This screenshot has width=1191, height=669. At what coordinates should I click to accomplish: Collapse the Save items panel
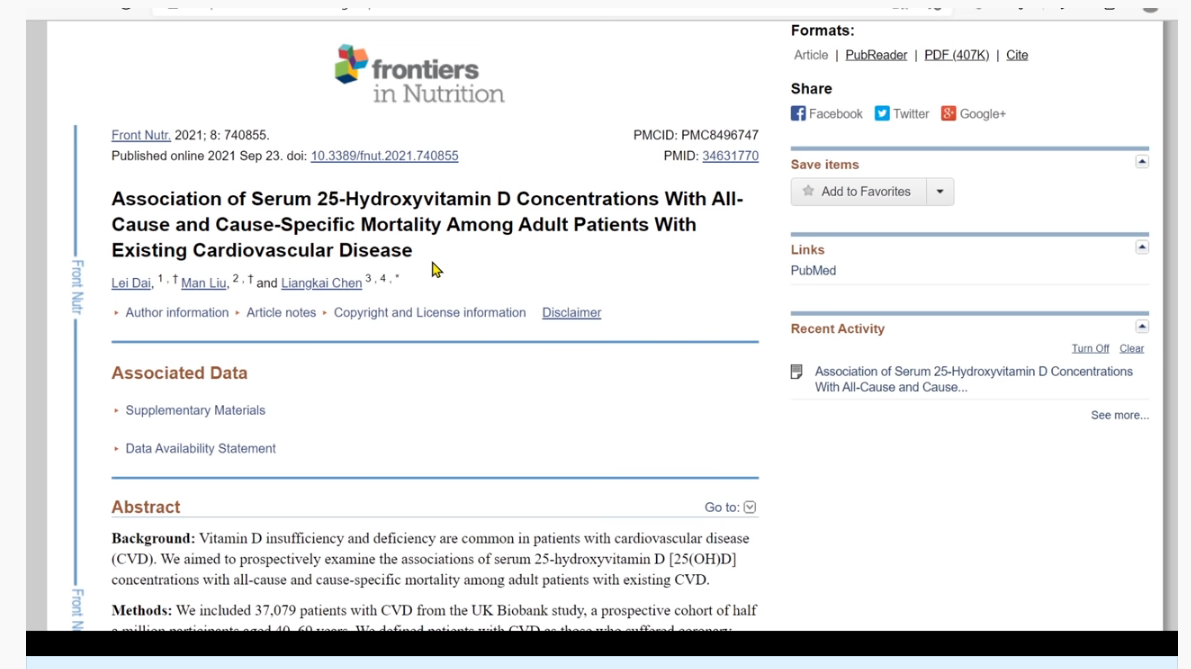tap(1142, 162)
